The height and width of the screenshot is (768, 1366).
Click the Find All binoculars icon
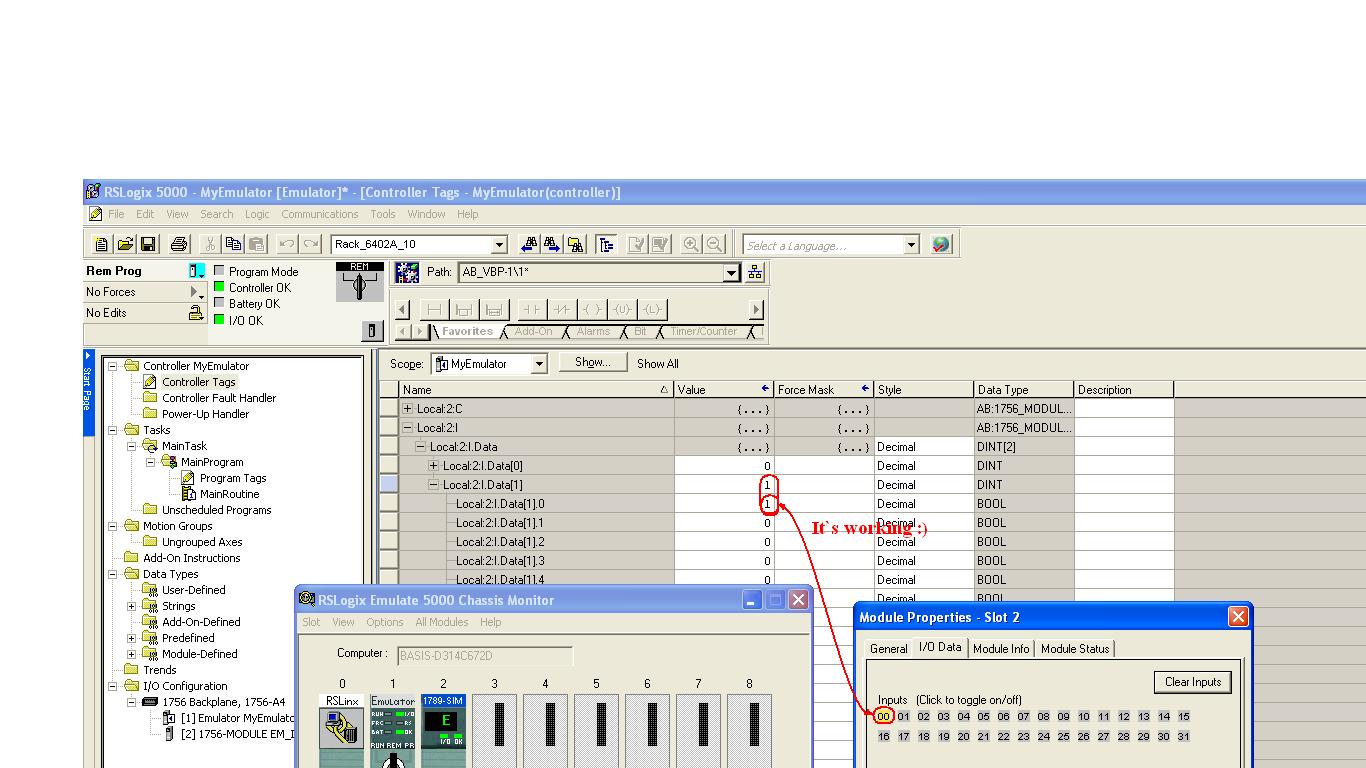(x=575, y=244)
